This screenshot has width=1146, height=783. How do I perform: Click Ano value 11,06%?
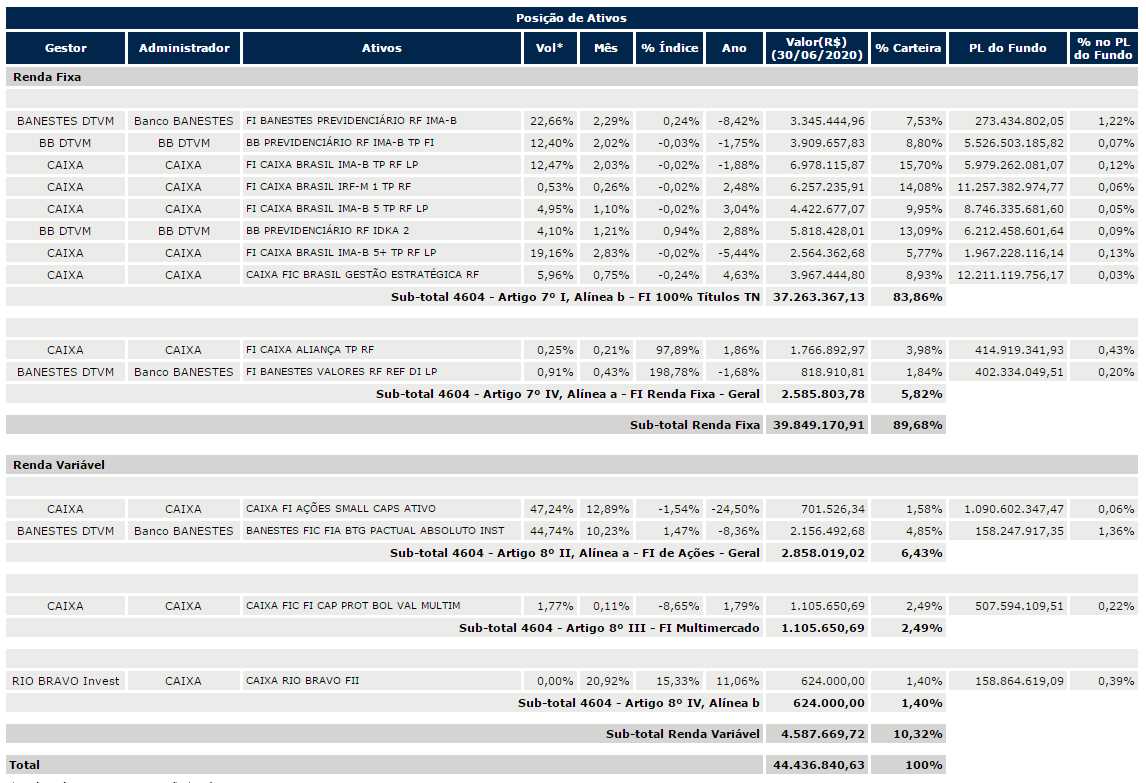pyautogui.click(x=737, y=681)
